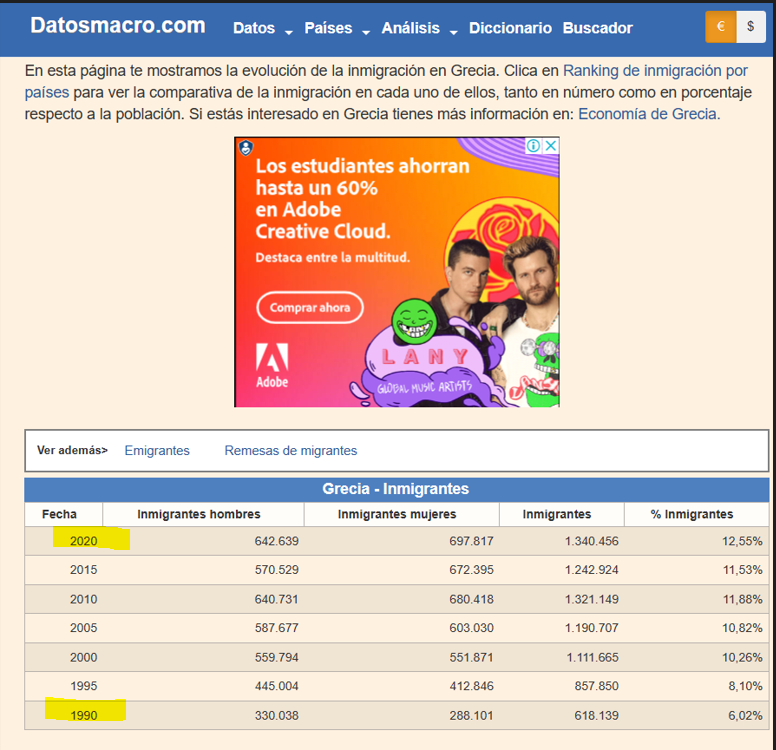776x750 pixels.
Task: Click the value 857.850
Action: (596, 686)
